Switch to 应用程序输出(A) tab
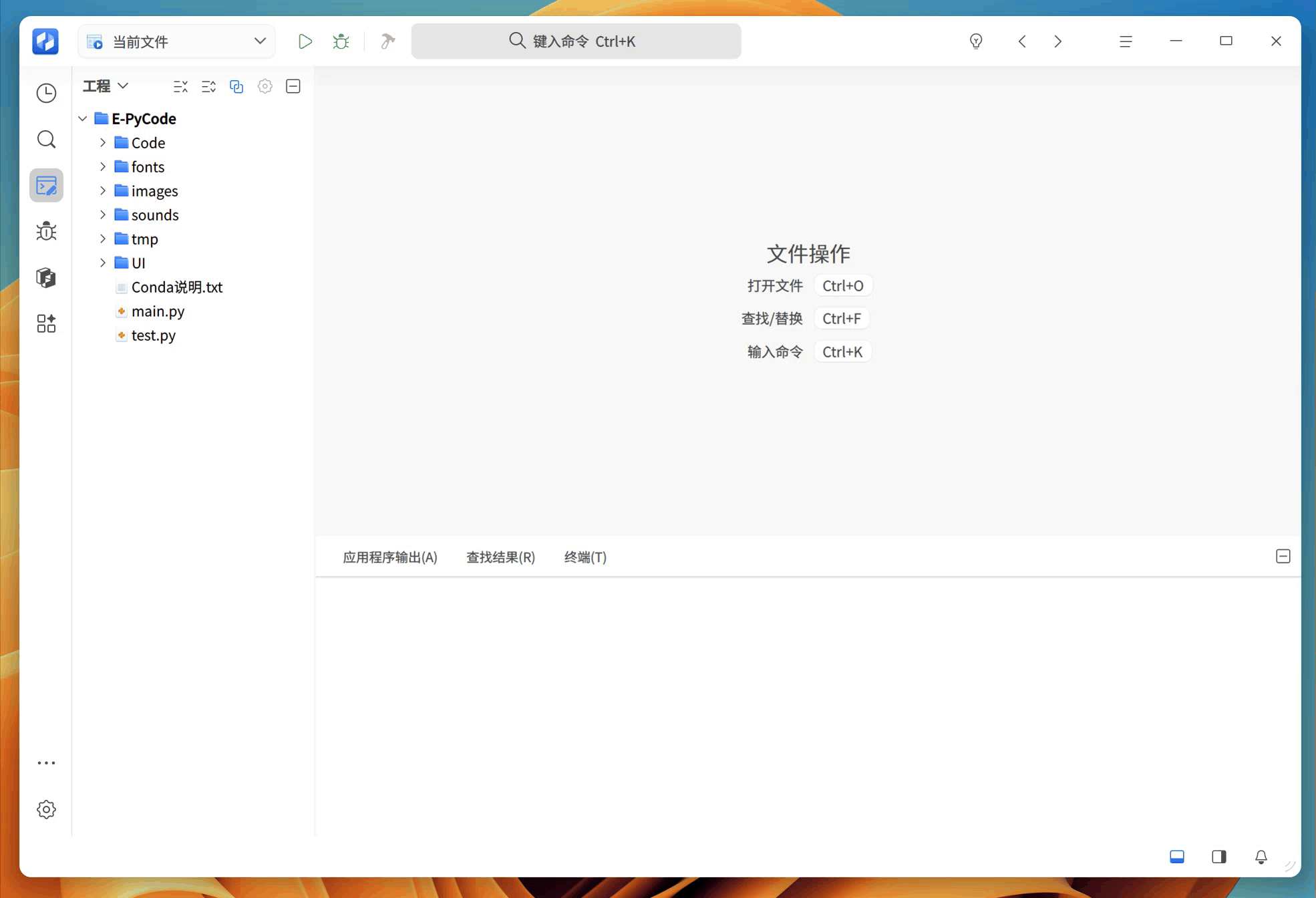This screenshot has height=898, width=1316. pos(390,557)
